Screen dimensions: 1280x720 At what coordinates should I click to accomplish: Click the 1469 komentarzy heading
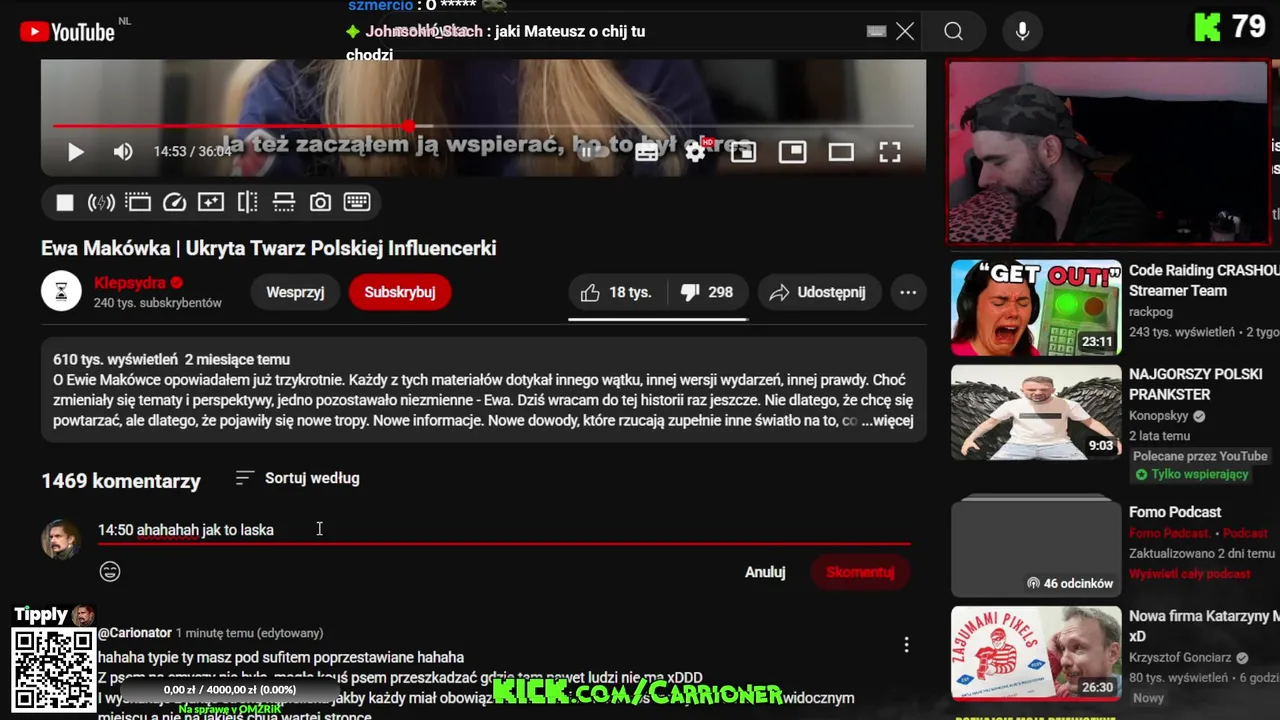coord(121,481)
